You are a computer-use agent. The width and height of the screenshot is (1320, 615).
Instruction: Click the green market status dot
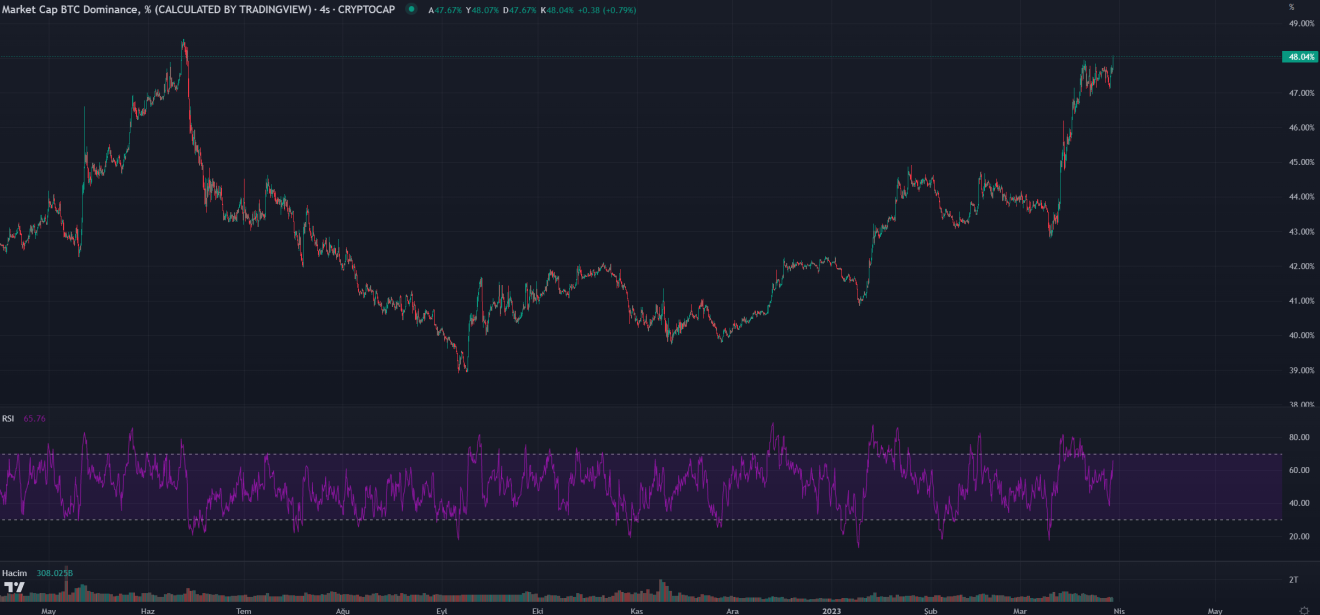click(x=412, y=10)
